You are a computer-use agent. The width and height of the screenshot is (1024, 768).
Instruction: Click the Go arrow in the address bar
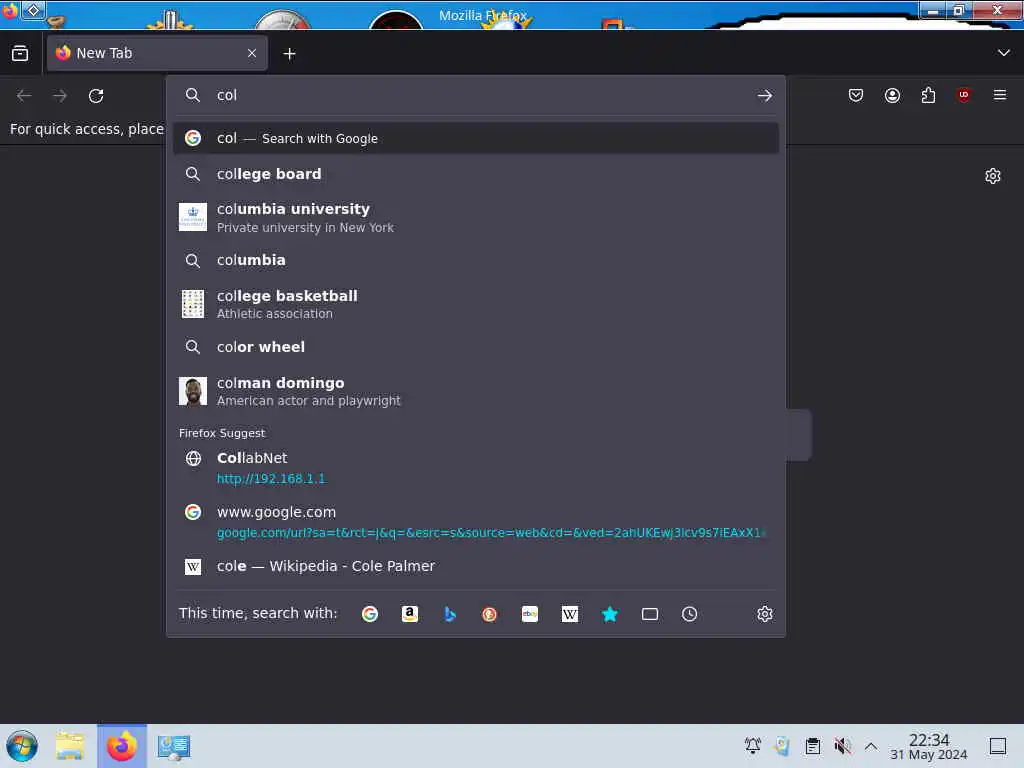point(765,96)
